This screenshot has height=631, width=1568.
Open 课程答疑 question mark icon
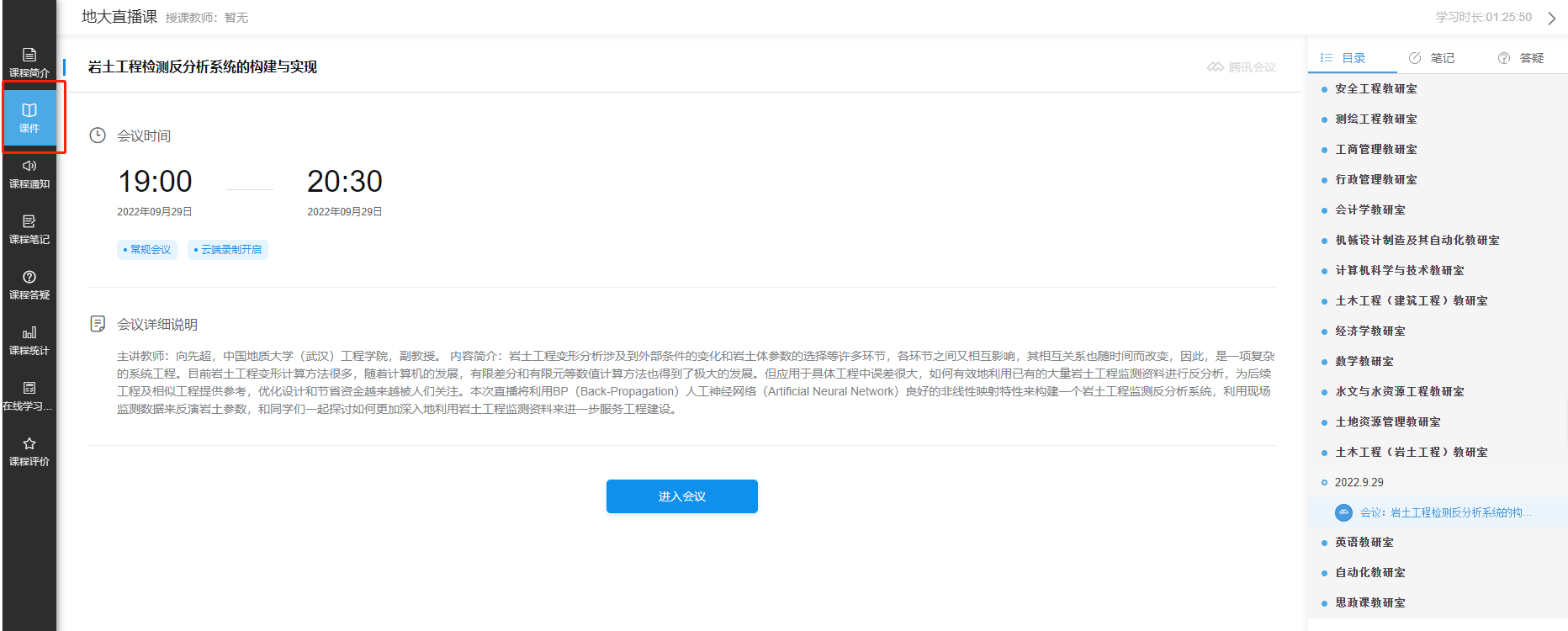[29, 284]
